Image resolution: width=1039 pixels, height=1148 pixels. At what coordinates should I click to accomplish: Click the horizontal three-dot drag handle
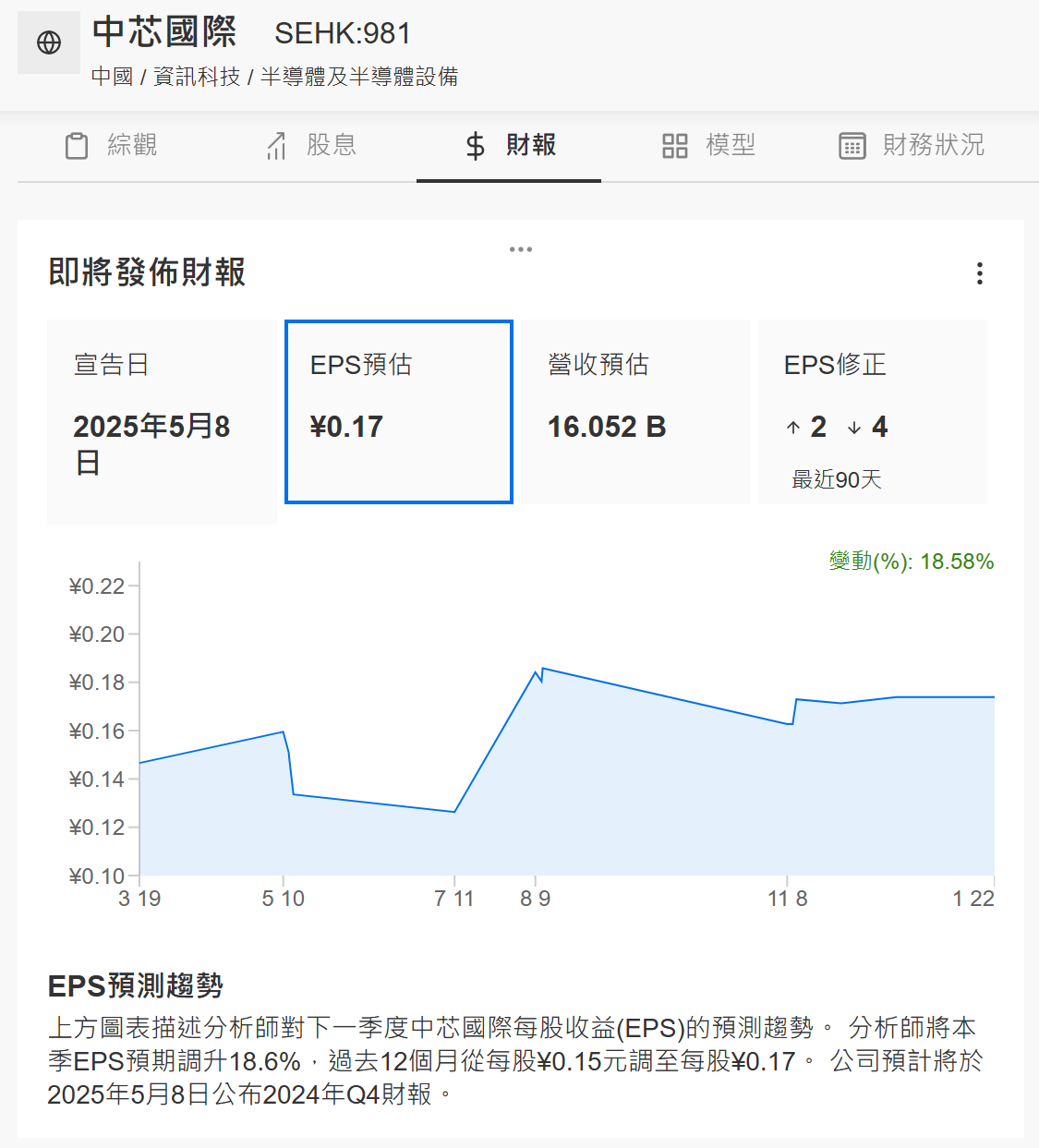[521, 249]
